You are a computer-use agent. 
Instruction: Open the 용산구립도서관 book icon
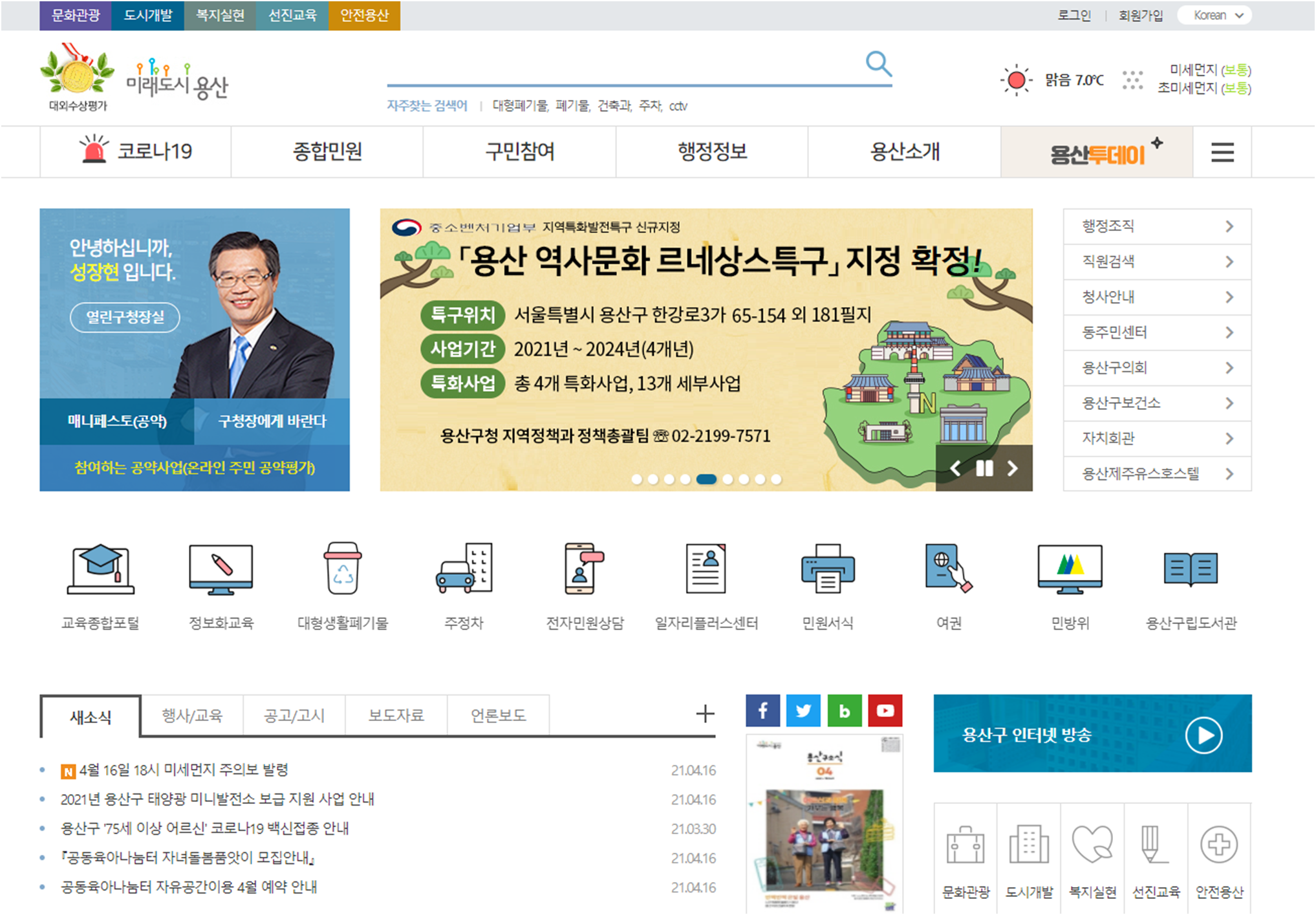coord(1190,569)
